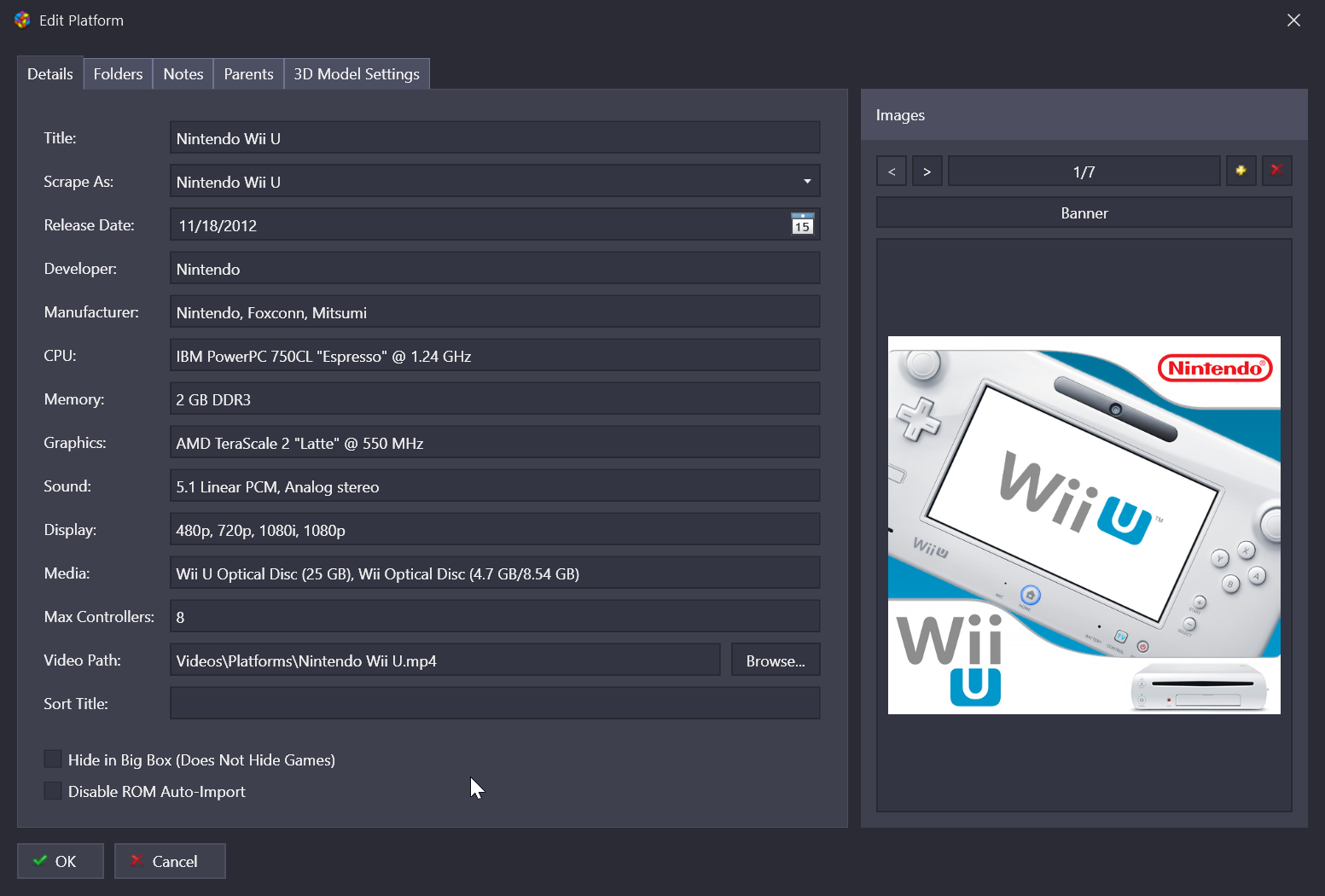
Task: Click the 1/7 image counter
Action: pos(1084,171)
